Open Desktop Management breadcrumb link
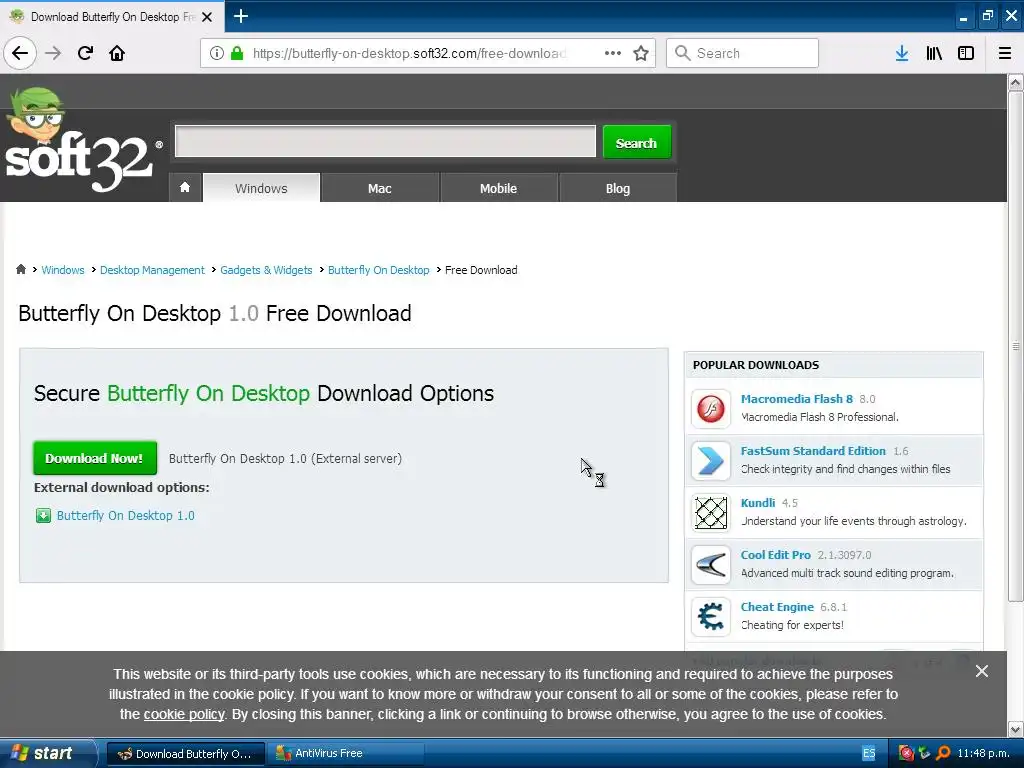Viewport: 1024px width, 768px height. (x=152, y=270)
